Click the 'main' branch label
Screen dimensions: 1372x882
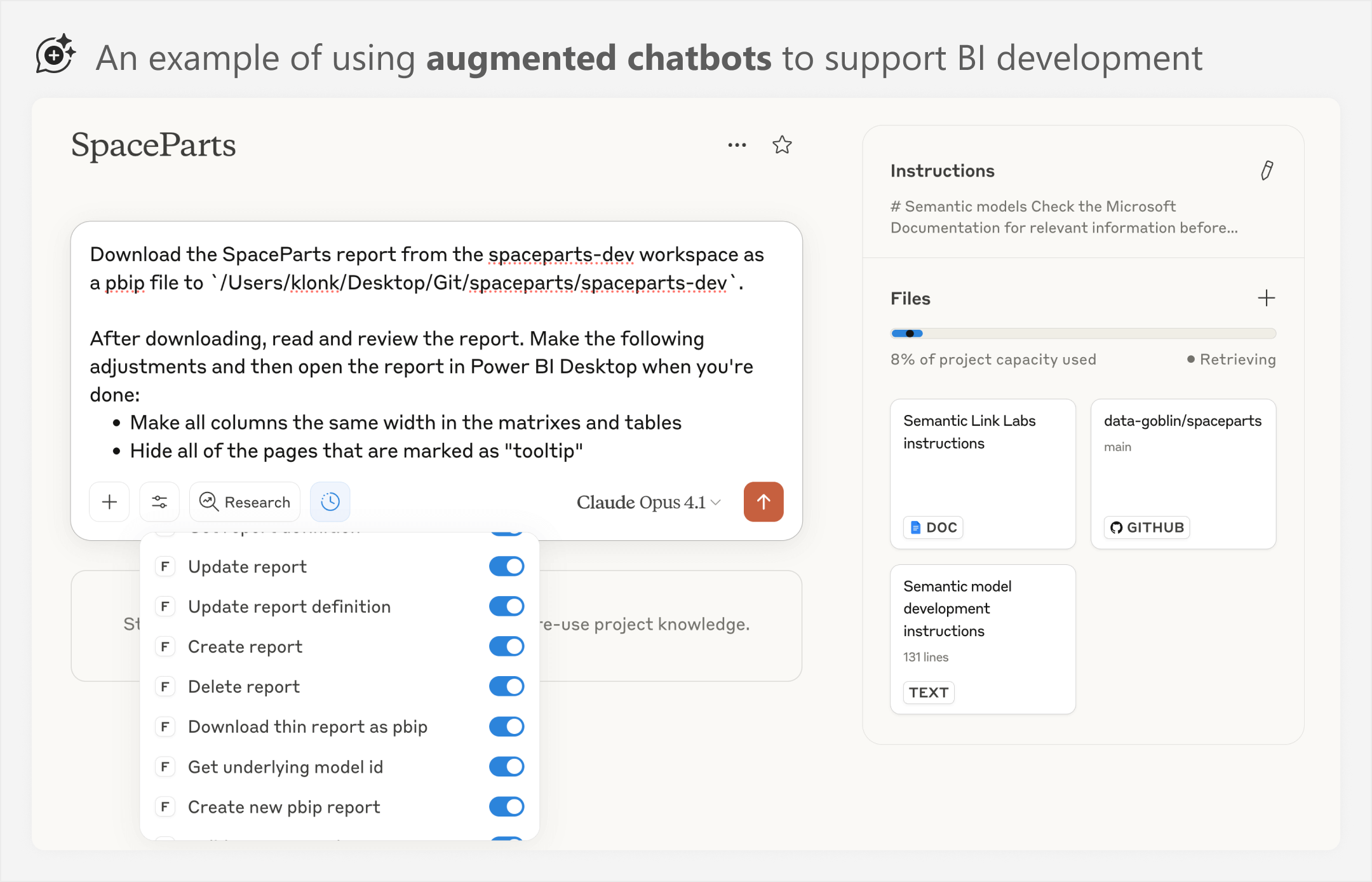(1117, 447)
